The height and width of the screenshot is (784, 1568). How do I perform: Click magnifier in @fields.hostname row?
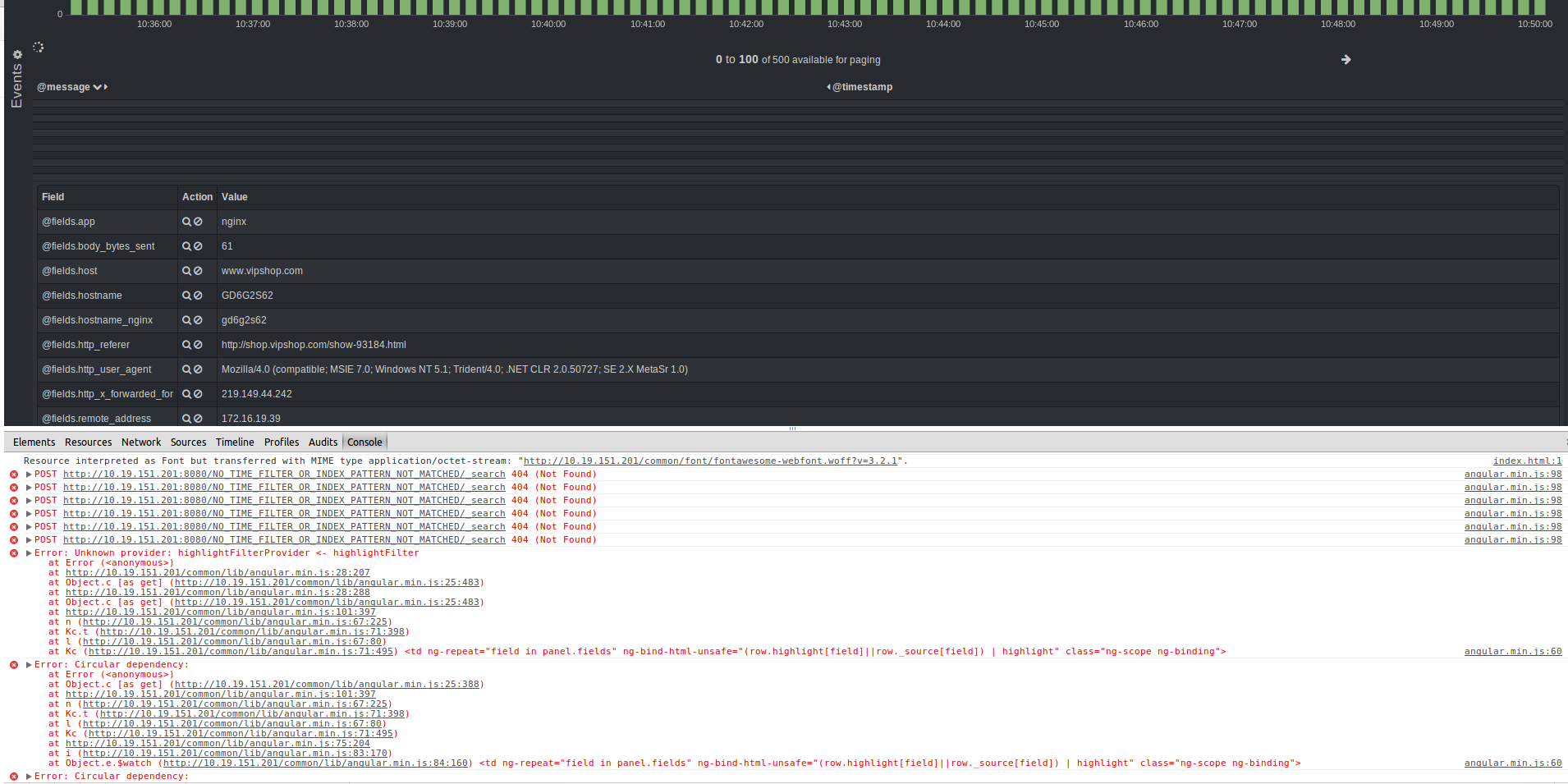tap(186, 296)
